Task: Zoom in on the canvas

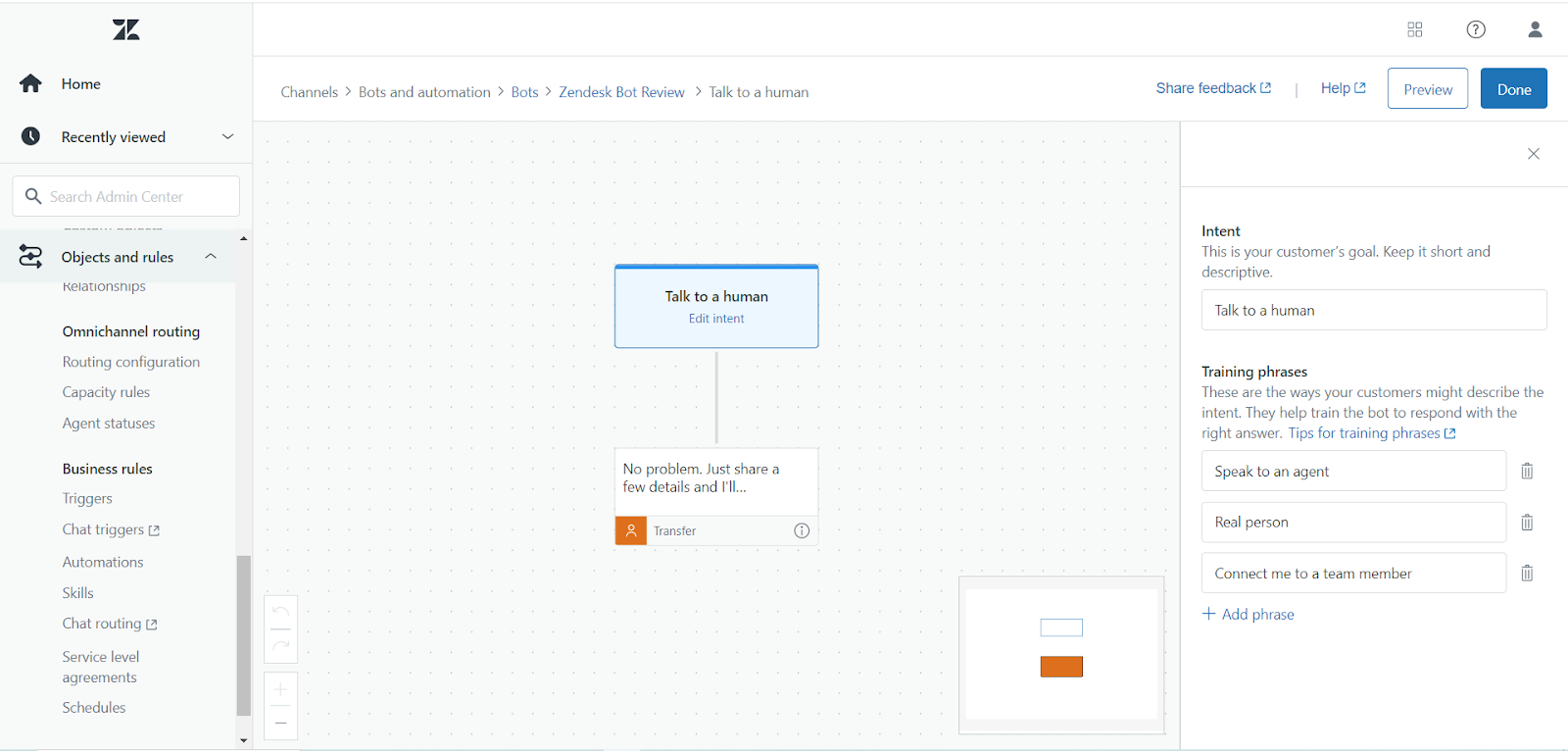Action: (x=280, y=690)
